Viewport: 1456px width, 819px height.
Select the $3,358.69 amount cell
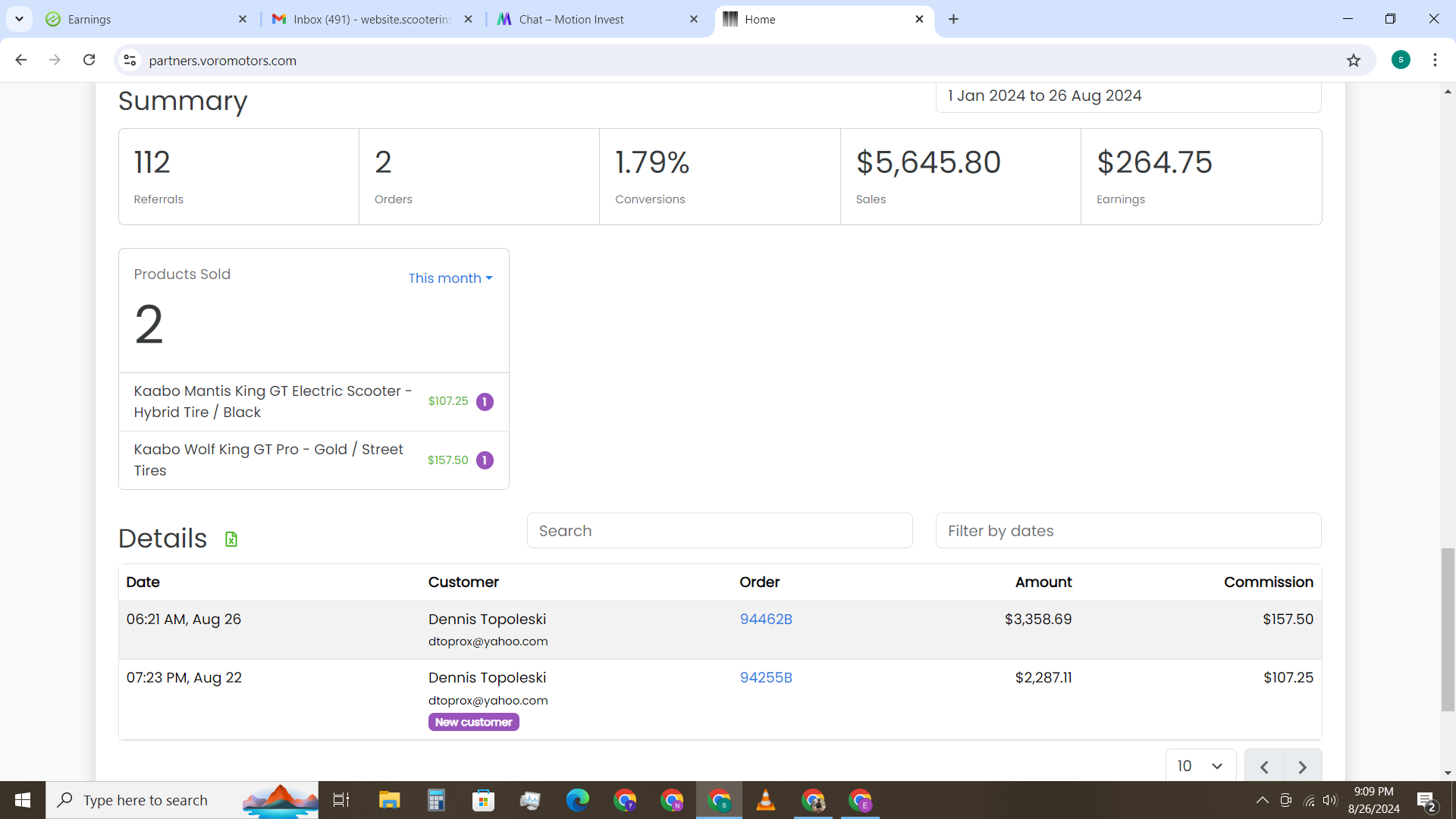point(1038,620)
